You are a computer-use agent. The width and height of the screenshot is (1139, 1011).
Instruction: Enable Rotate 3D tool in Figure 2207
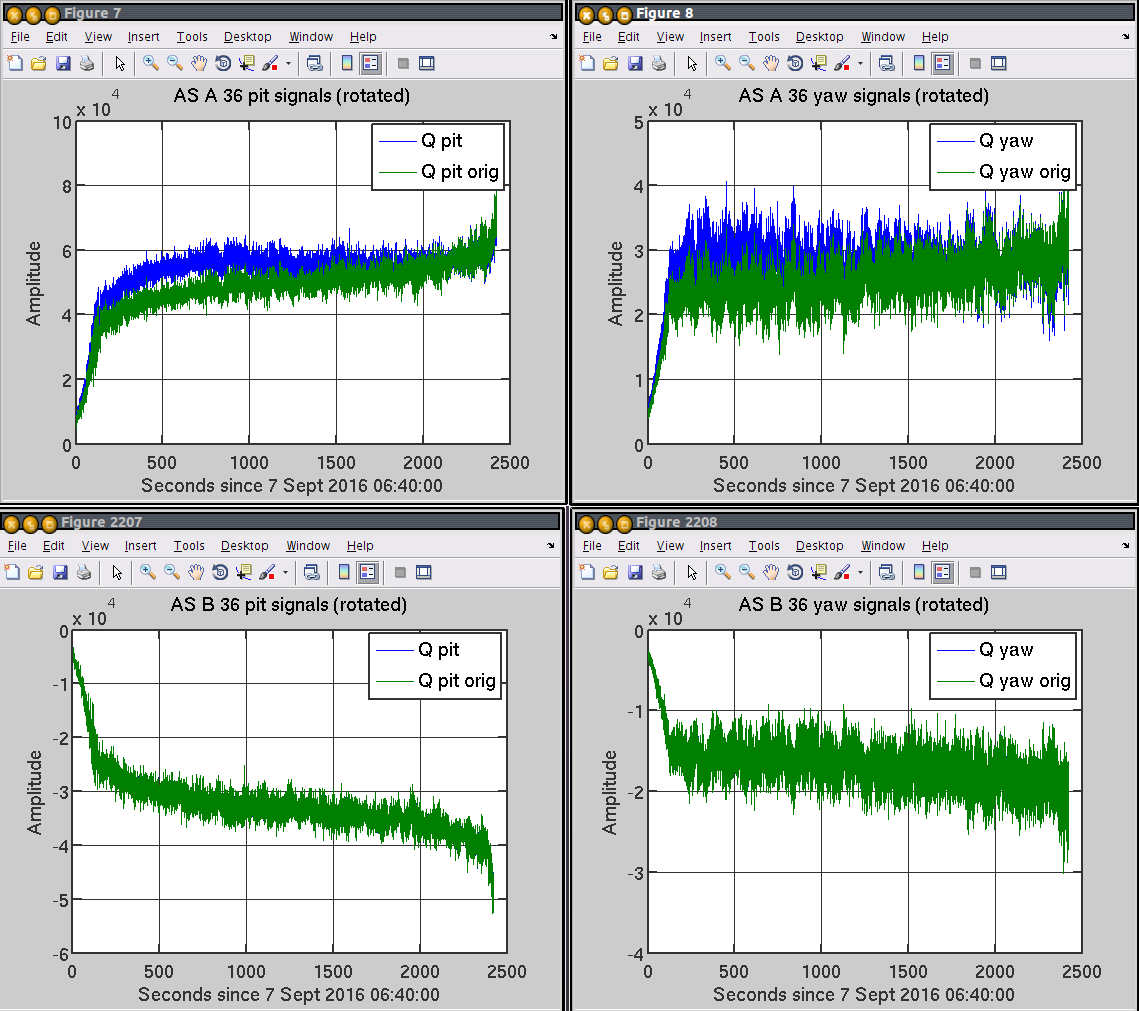(x=219, y=573)
